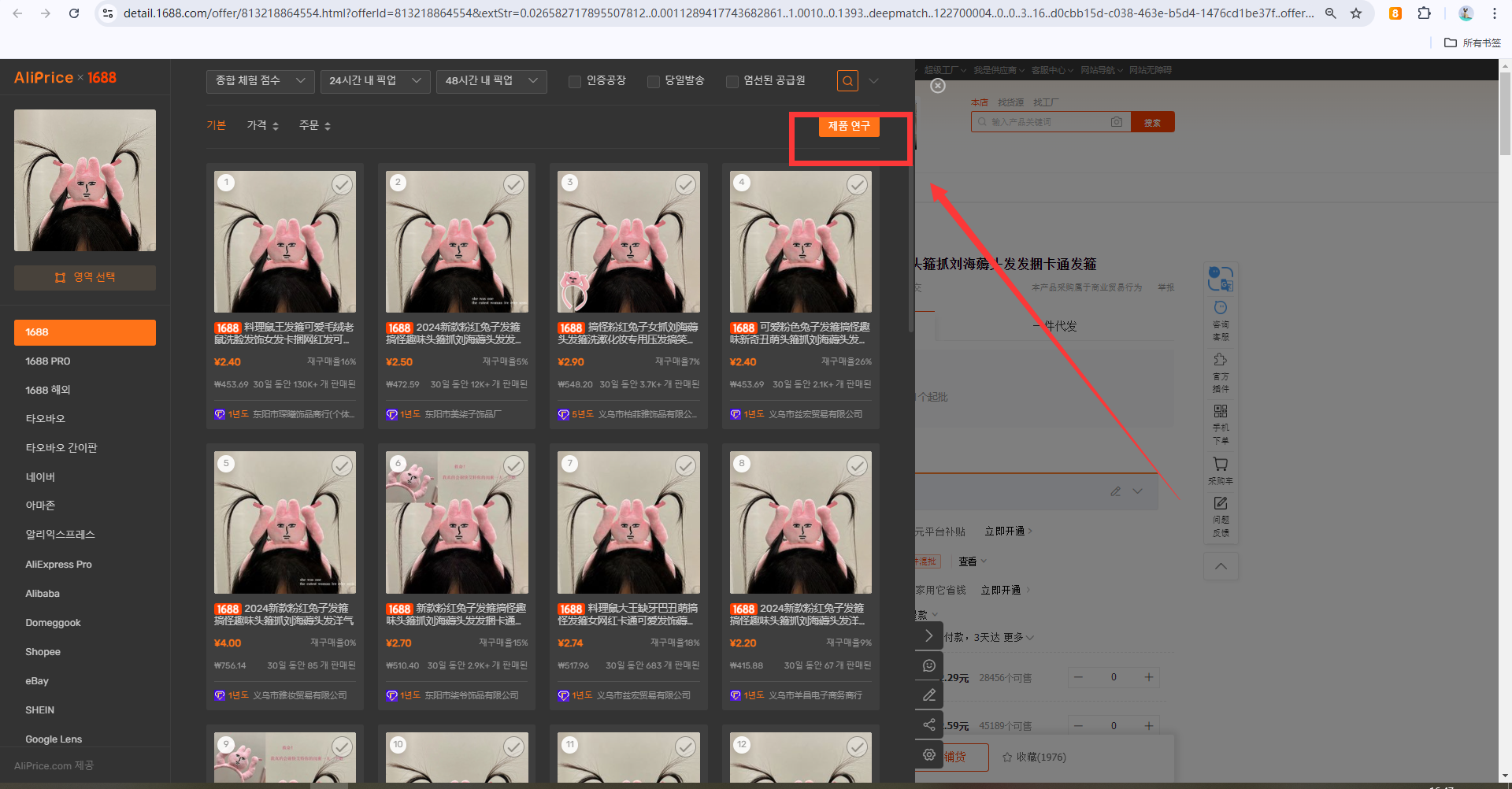Toggle selection check on product 1

click(x=342, y=184)
